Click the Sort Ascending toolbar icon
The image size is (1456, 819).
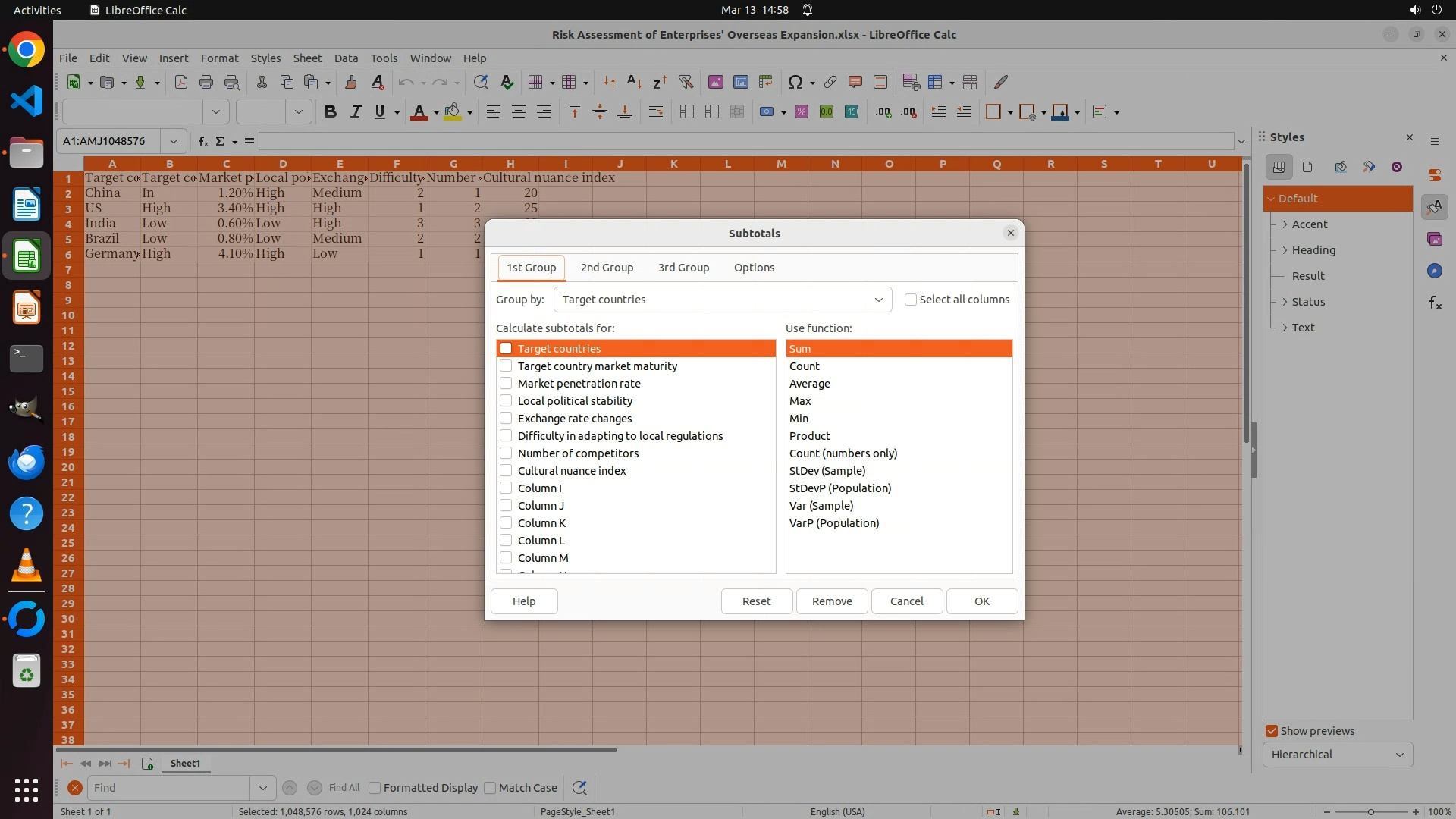(635, 82)
